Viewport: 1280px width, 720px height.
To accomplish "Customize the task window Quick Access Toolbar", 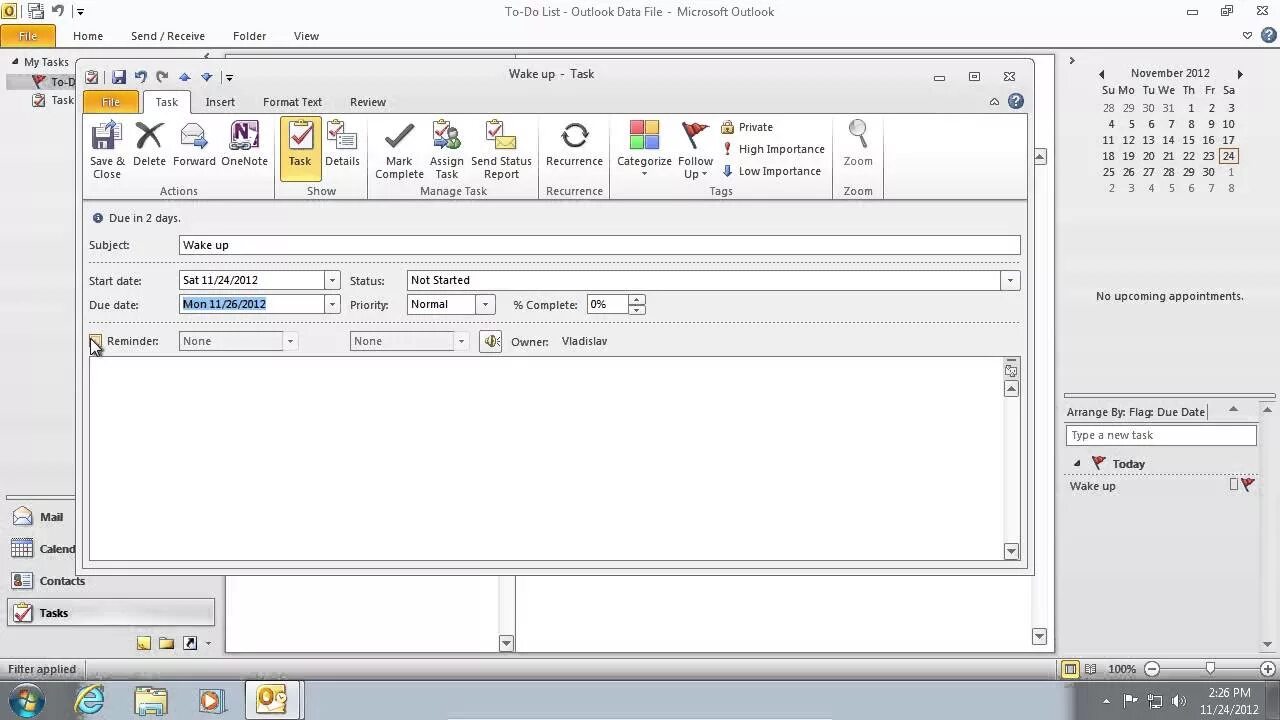I will click(x=229, y=77).
